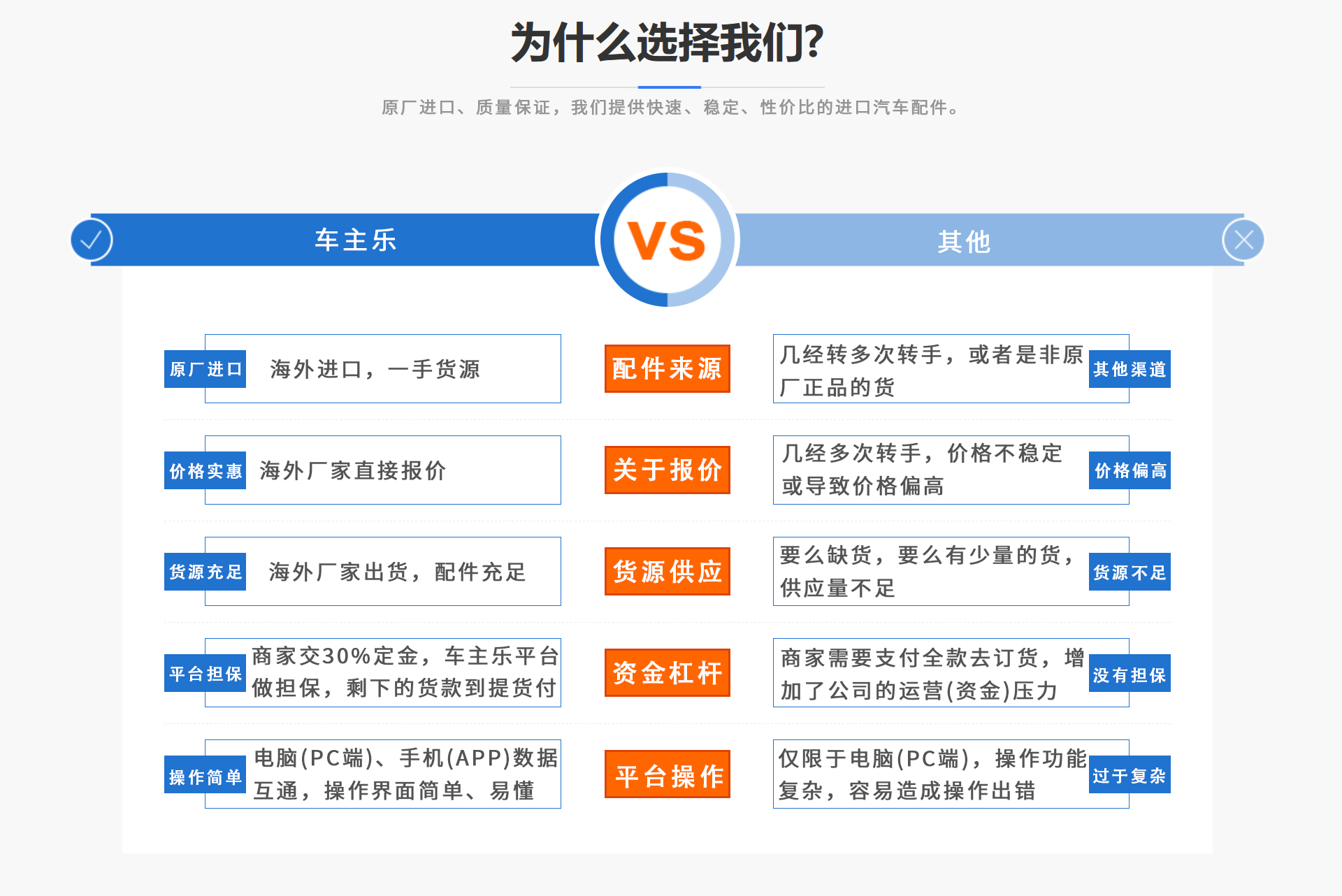1342x896 pixels.
Task: Click the checkmark circle icon beside 车主乐
Action: [92, 240]
